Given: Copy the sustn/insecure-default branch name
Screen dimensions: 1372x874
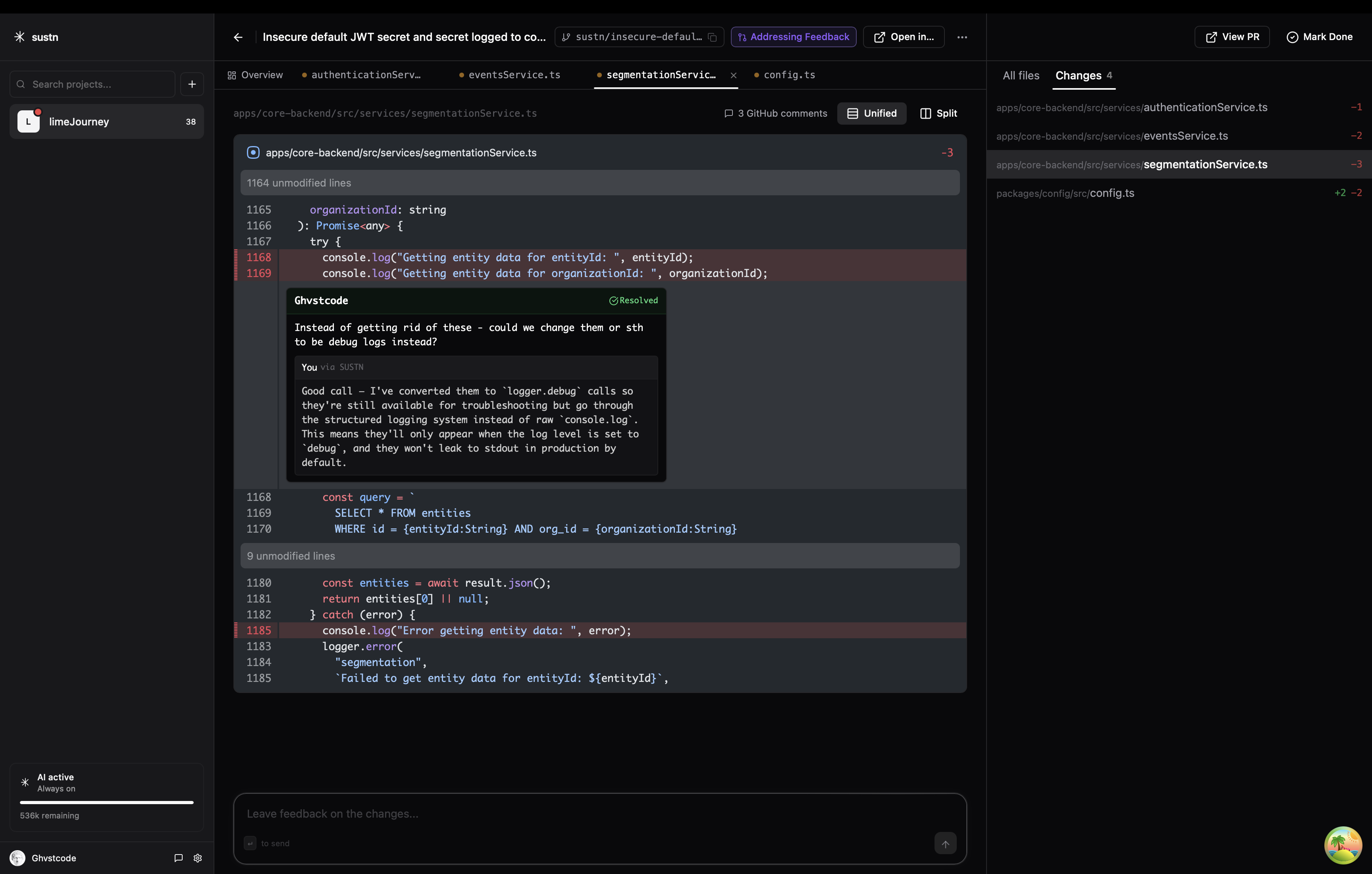Looking at the screenshot, I should click(713, 37).
